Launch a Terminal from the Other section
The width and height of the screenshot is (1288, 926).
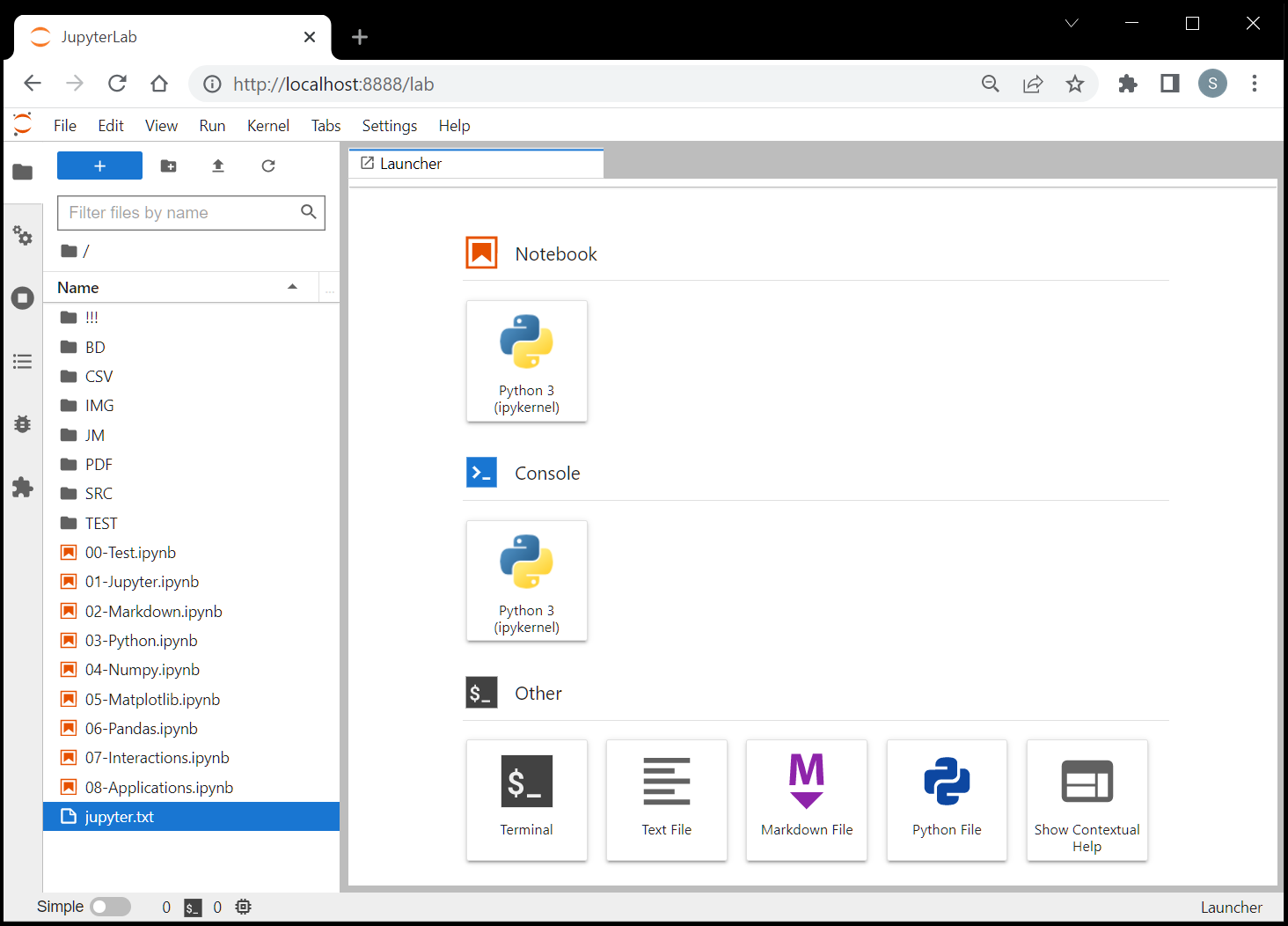(x=526, y=799)
